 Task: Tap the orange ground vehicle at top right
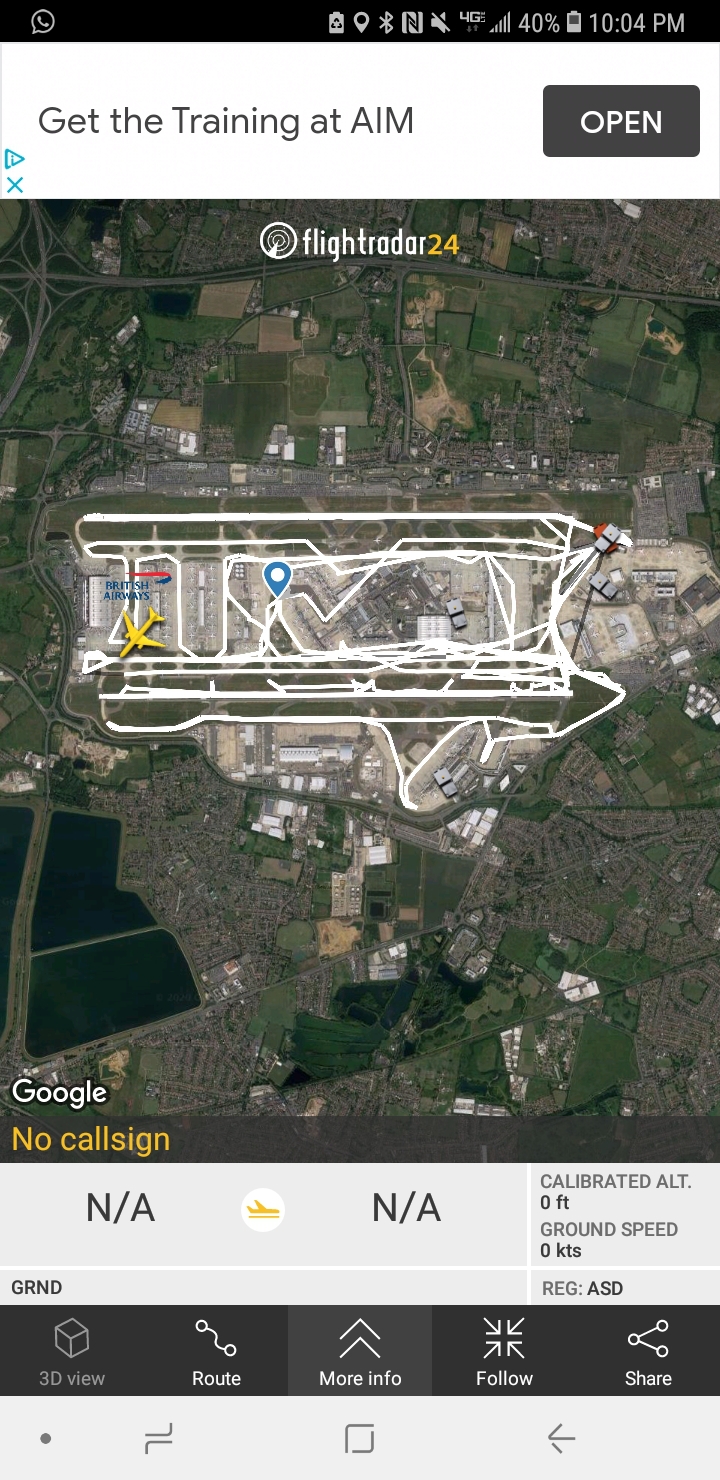[610, 539]
